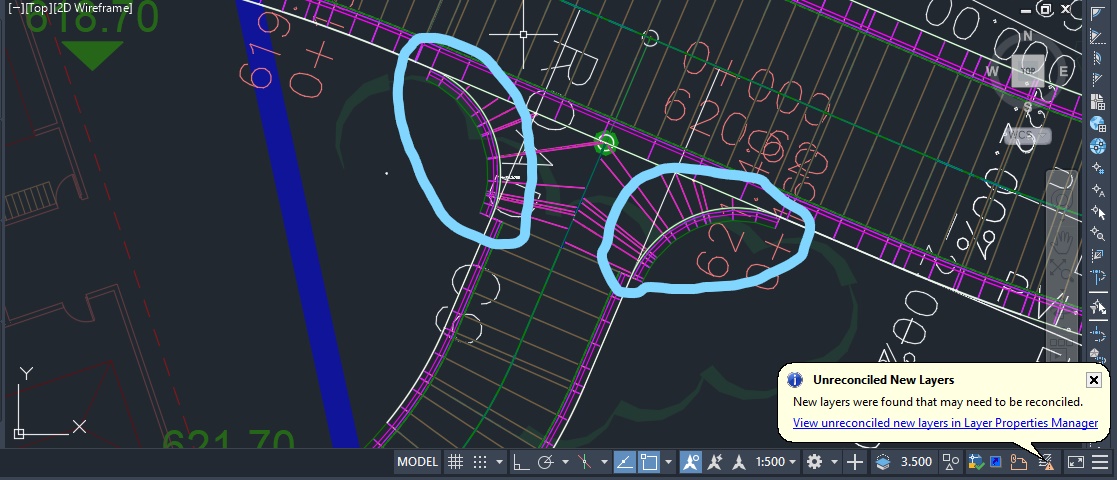Open the [Top] view controls menu
The width and height of the screenshot is (1117, 480).
[38, 9]
